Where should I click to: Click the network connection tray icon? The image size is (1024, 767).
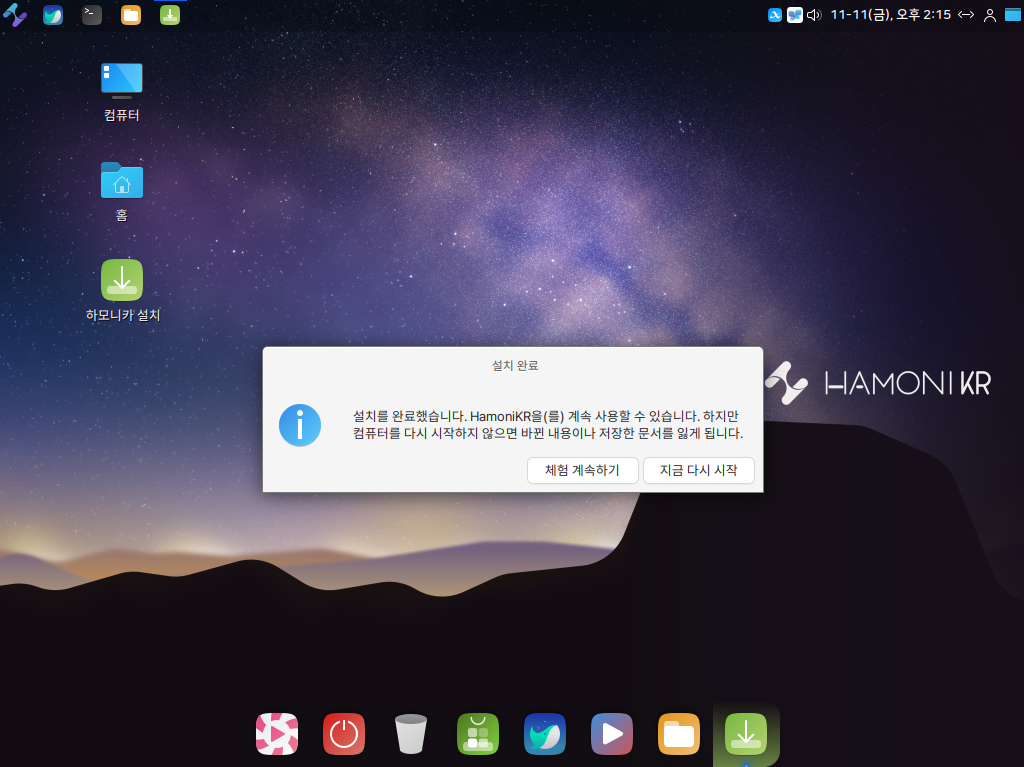coord(966,15)
